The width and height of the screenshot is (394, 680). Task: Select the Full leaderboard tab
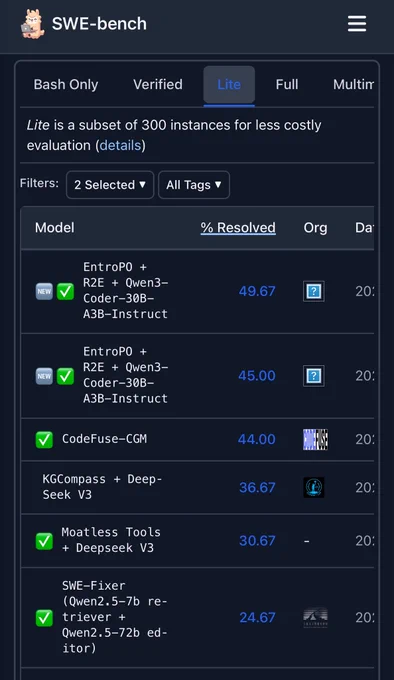[x=287, y=85]
